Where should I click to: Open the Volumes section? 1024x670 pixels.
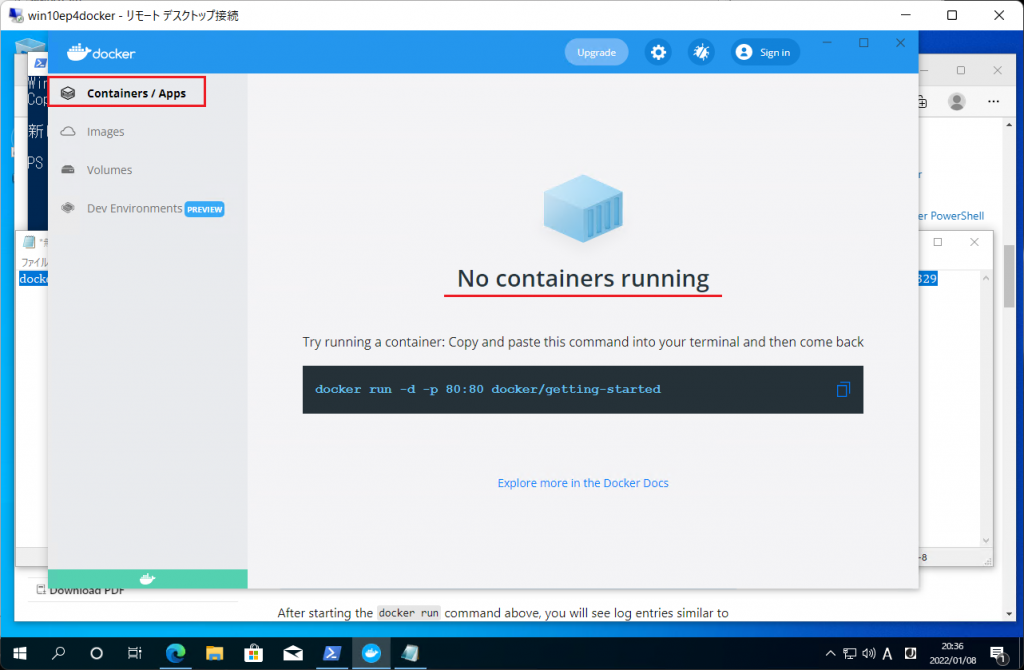109,170
